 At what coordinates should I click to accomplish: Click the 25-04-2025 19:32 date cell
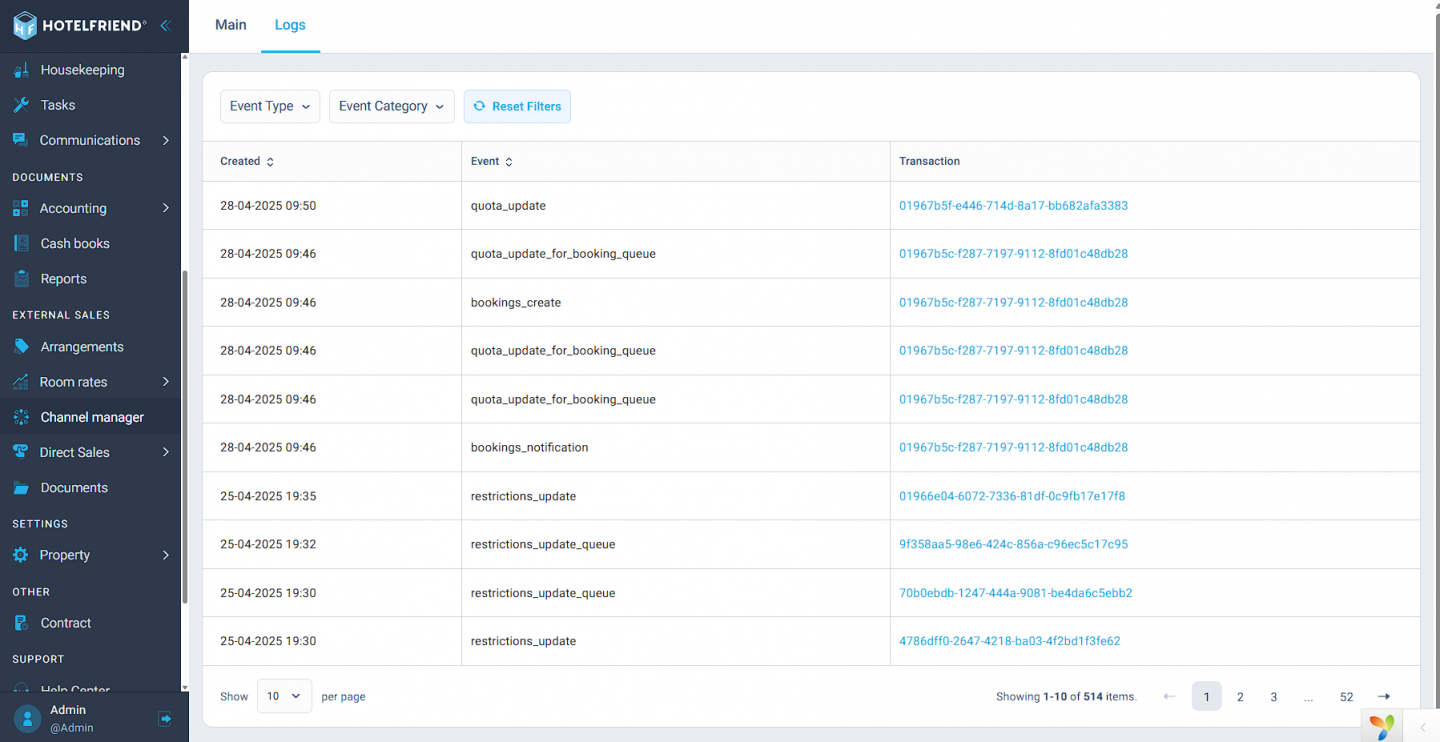(332, 544)
